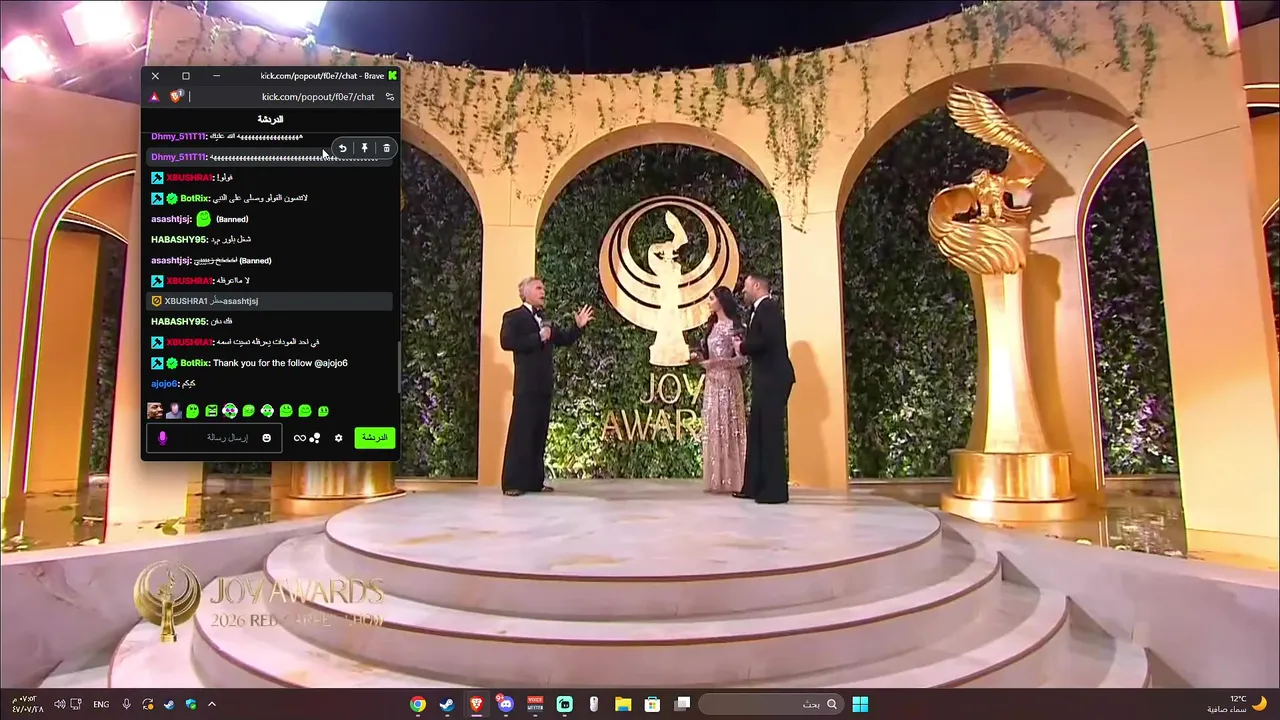The width and height of the screenshot is (1280, 720).
Task: Click username ajojo6 in chat
Action: point(163,384)
